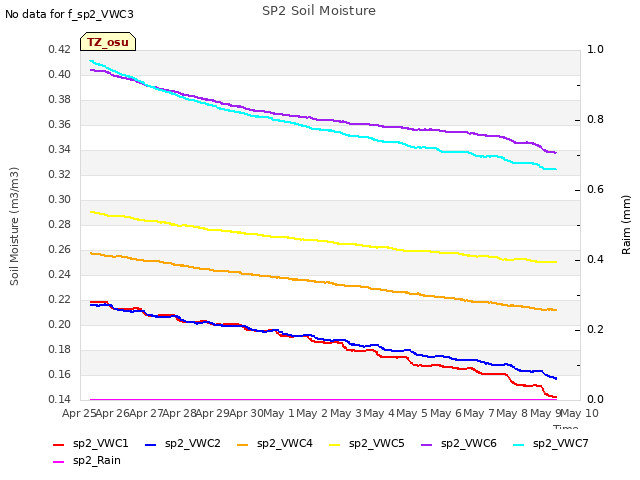Click the SP2 Soil Moisture chart title
Image resolution: width=640 pixels, height=480 pixels.
click(x=319, y=11)
